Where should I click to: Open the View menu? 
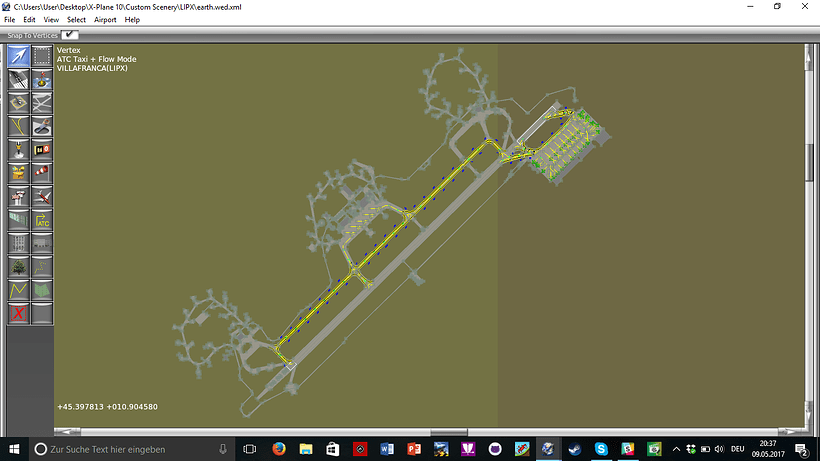51,20
